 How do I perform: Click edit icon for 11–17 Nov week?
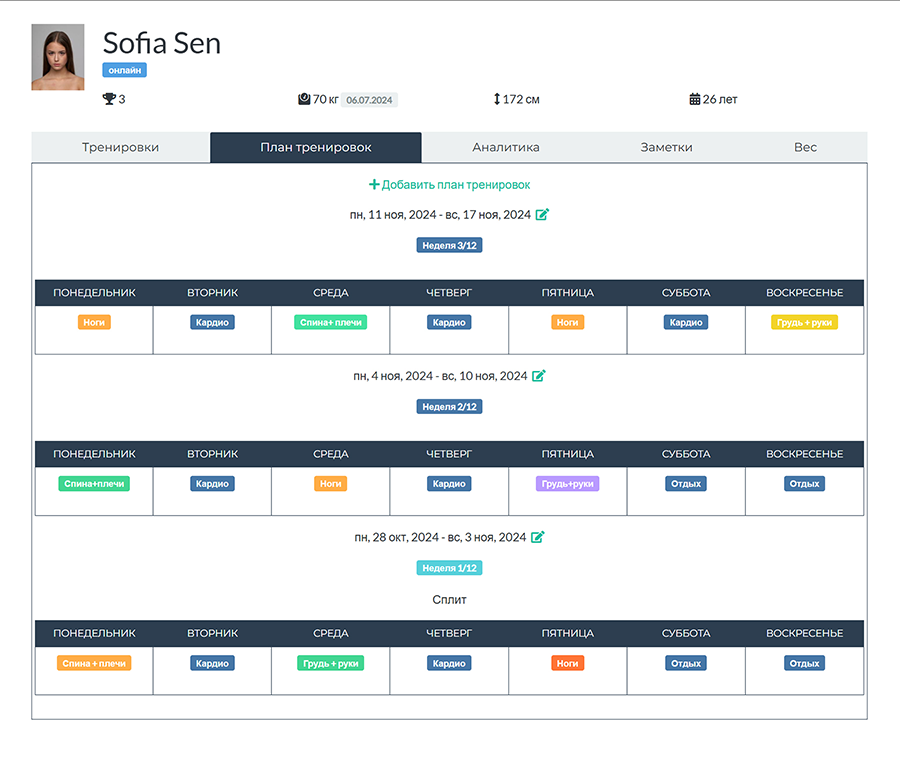click(542, 215)
